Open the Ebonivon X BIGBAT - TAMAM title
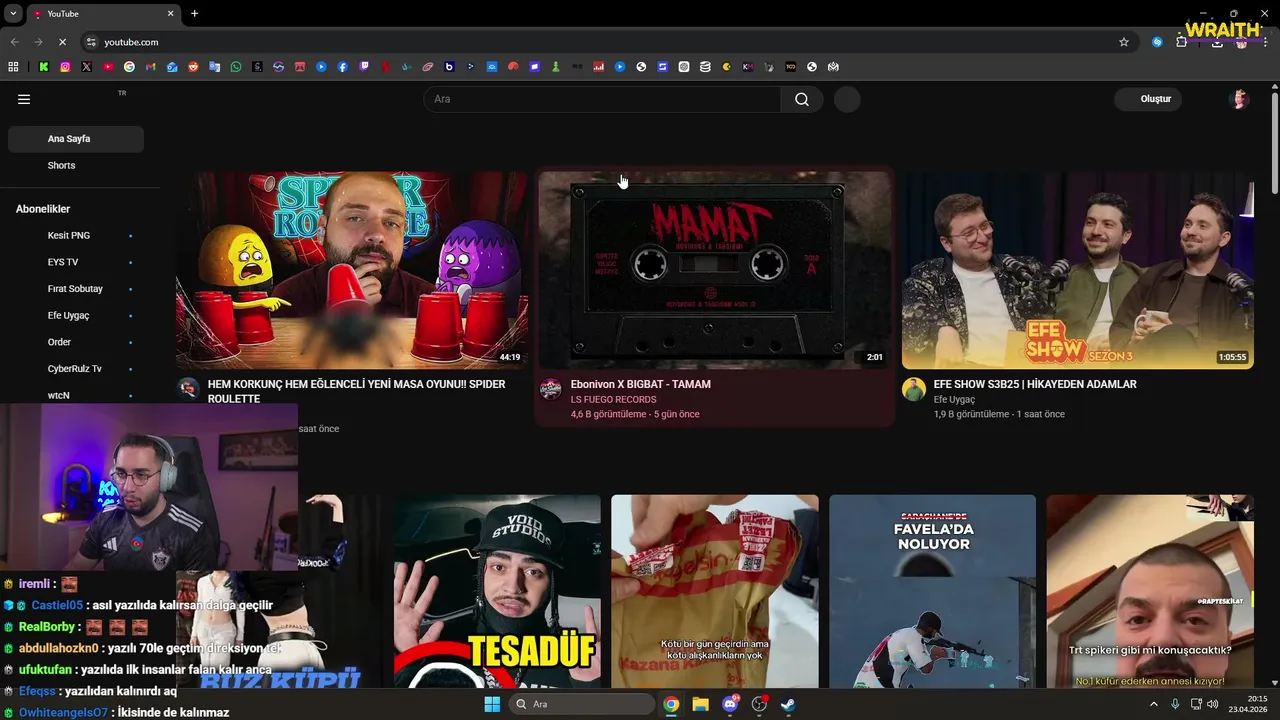The height and width of the screenshot is (720, 1280). click(x=640, y=384)
